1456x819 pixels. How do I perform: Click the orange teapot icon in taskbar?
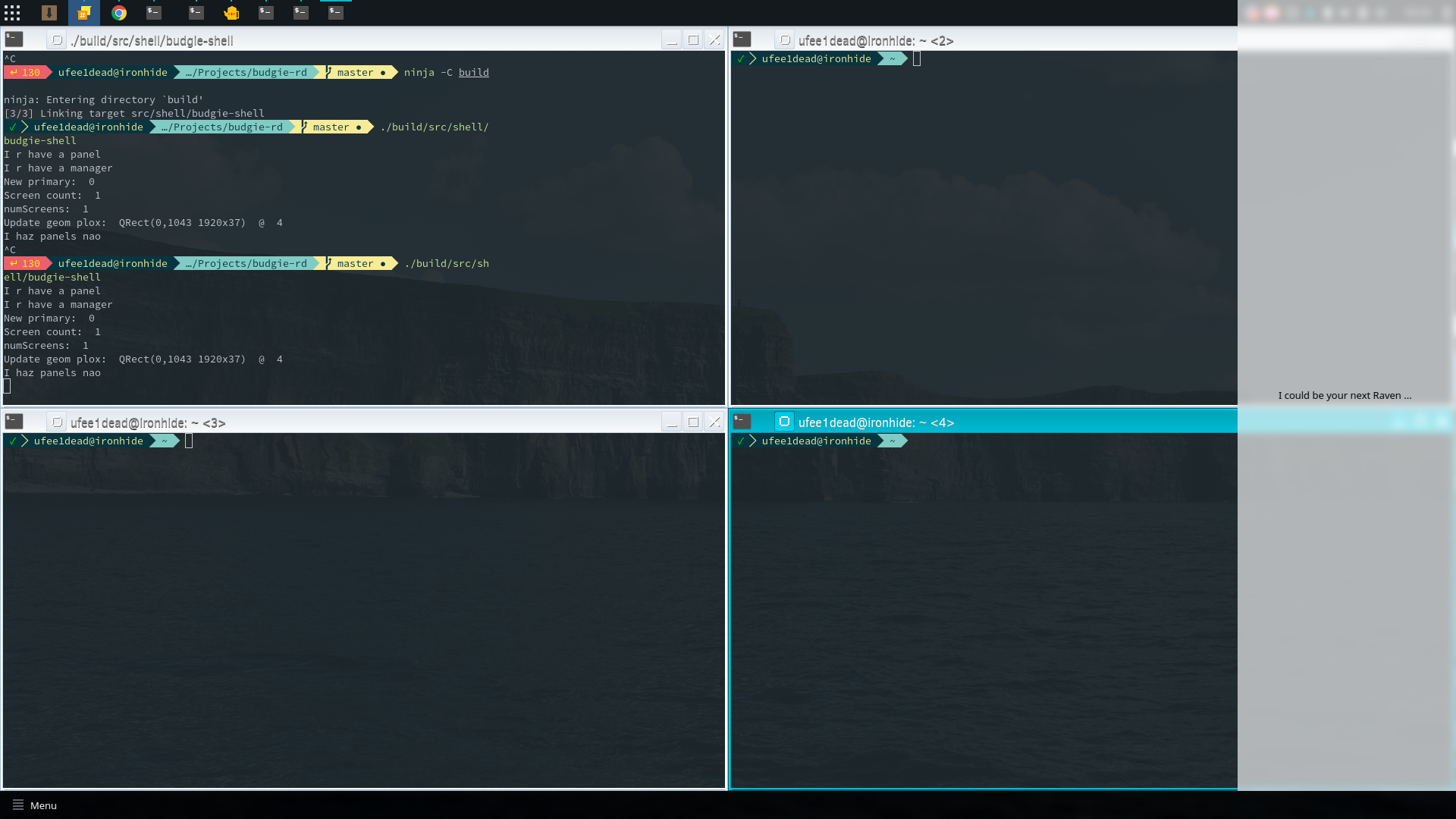pos(231,13)
